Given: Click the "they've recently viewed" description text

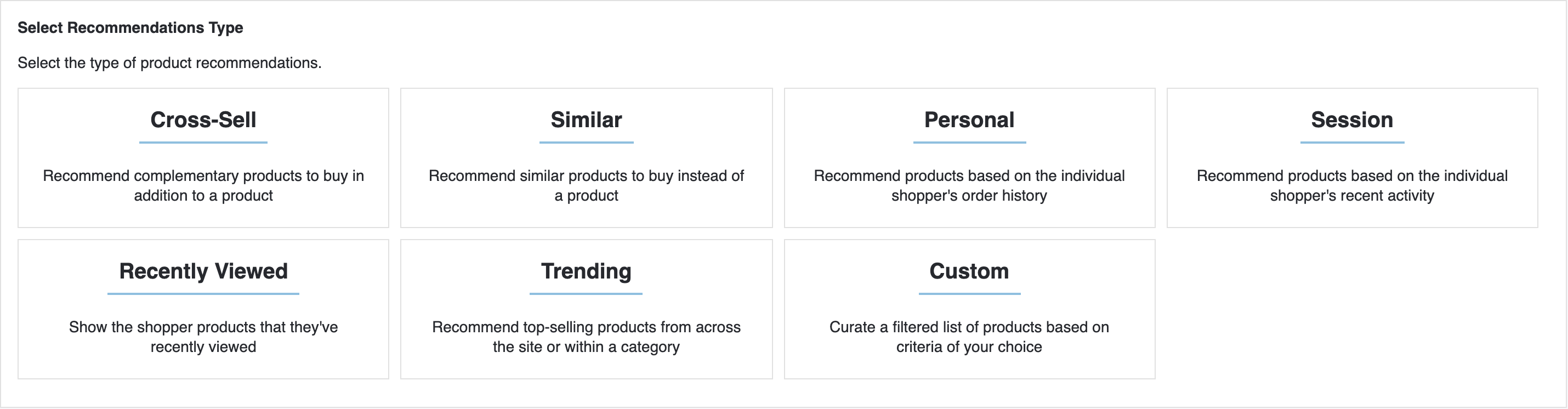Looking at the screenshot, I should 203,337.
